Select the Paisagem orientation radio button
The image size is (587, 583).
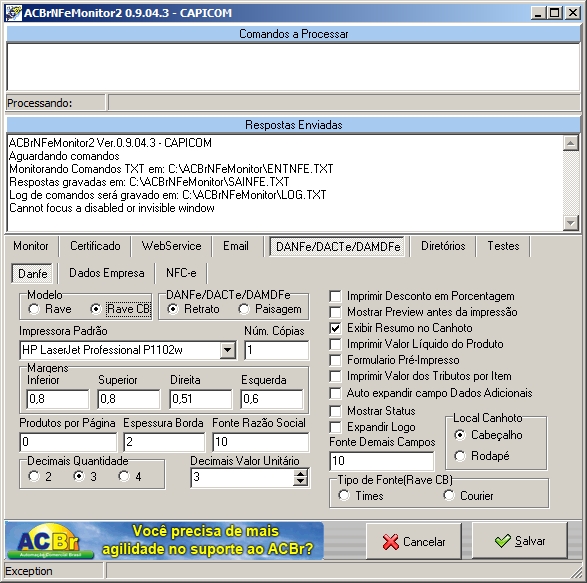pos(244,309)
